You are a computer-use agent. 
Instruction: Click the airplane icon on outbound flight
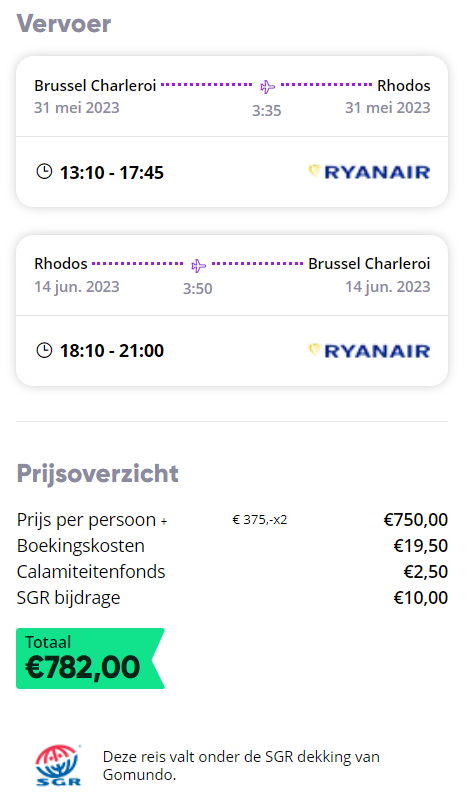coord(267,86)
